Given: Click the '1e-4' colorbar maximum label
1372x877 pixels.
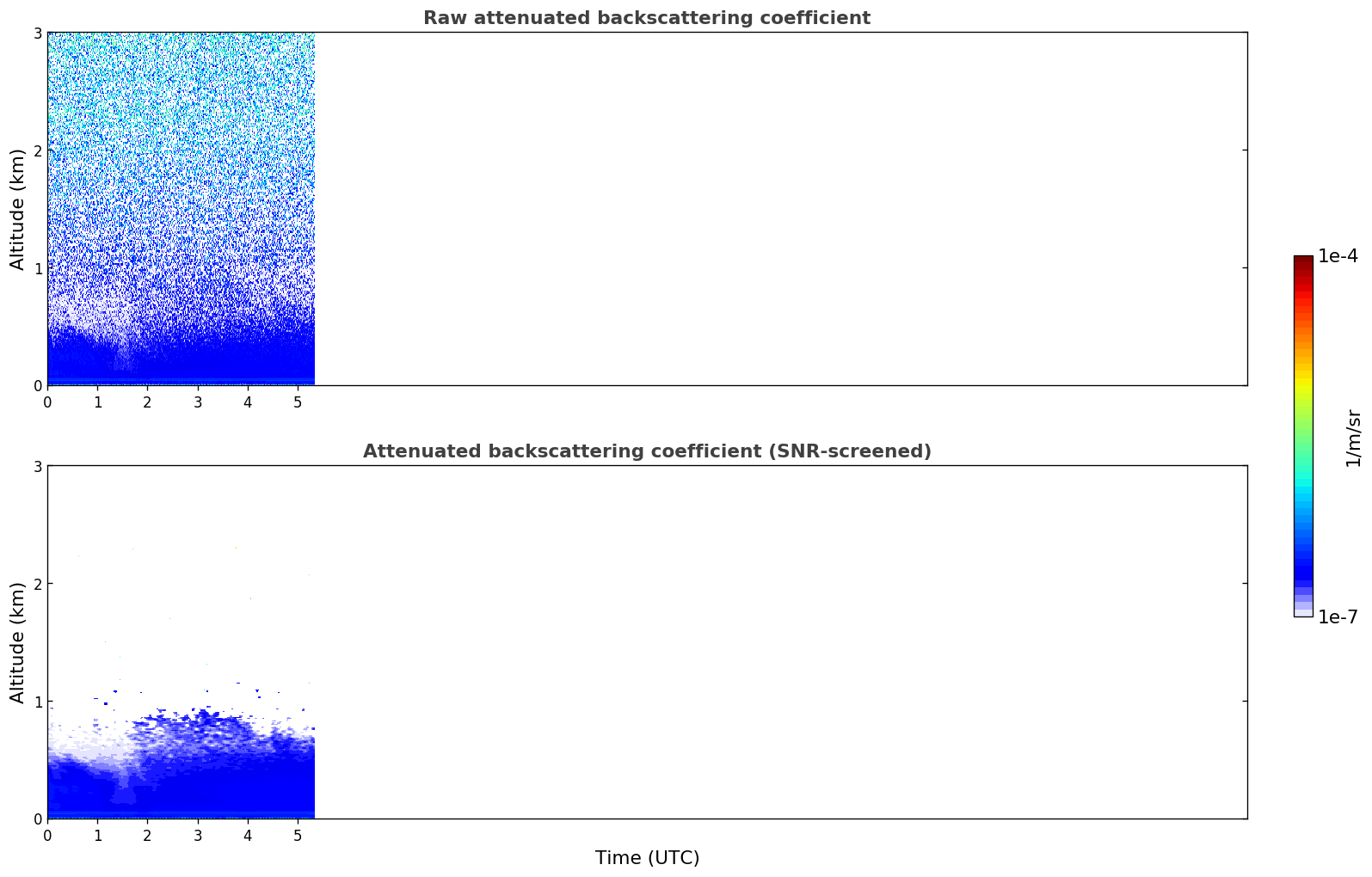Looking at the screenshot, I should pyautogui.click(x=1338, y=256).
